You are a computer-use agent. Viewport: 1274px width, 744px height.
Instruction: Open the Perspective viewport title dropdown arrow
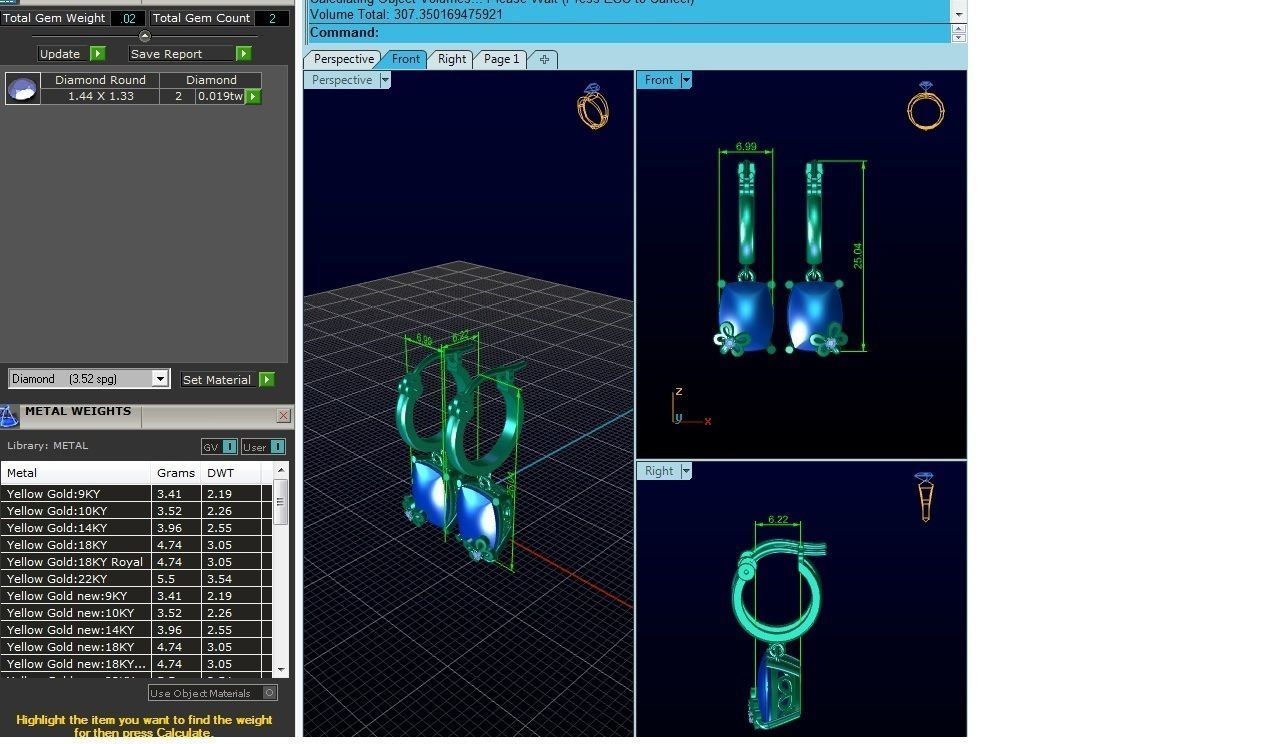pos(385,80)
